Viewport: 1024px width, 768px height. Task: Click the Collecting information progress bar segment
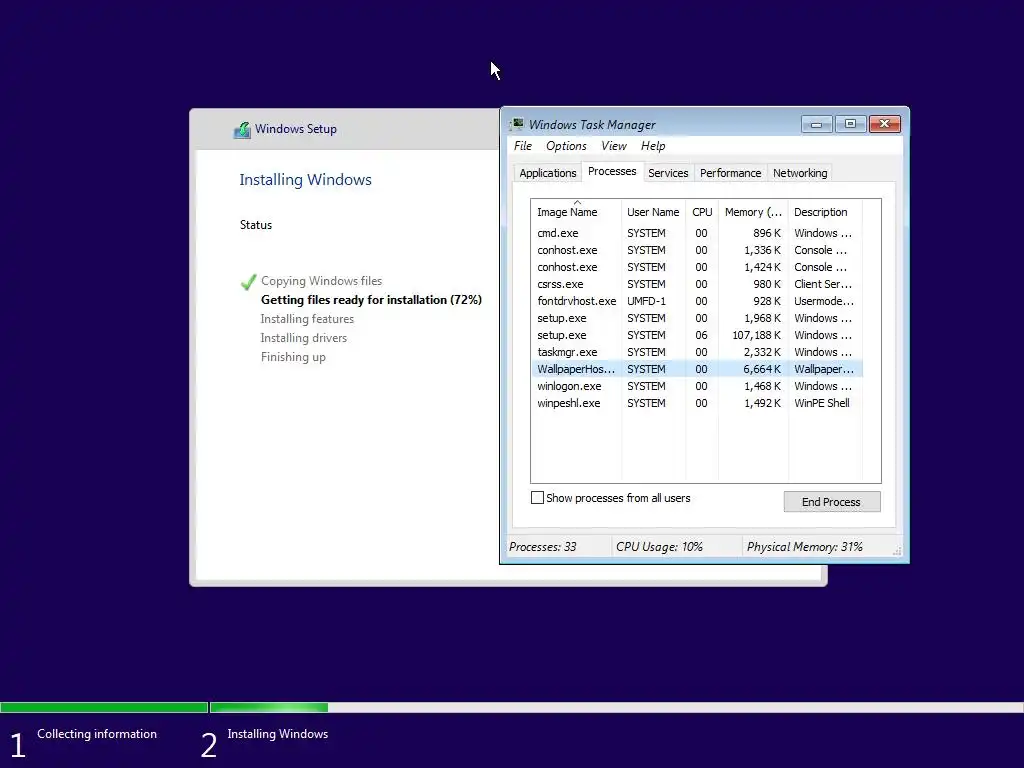pyautogui.click(x=104, y=707)
